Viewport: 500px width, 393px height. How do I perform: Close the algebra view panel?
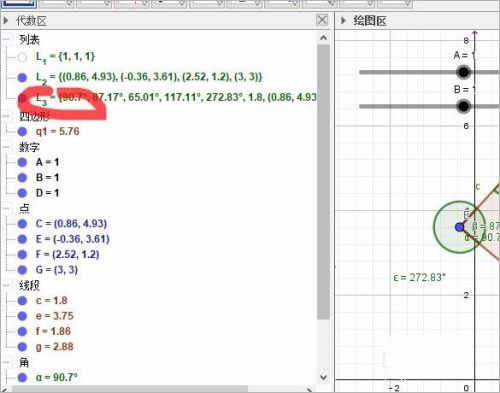pos(322,20)
